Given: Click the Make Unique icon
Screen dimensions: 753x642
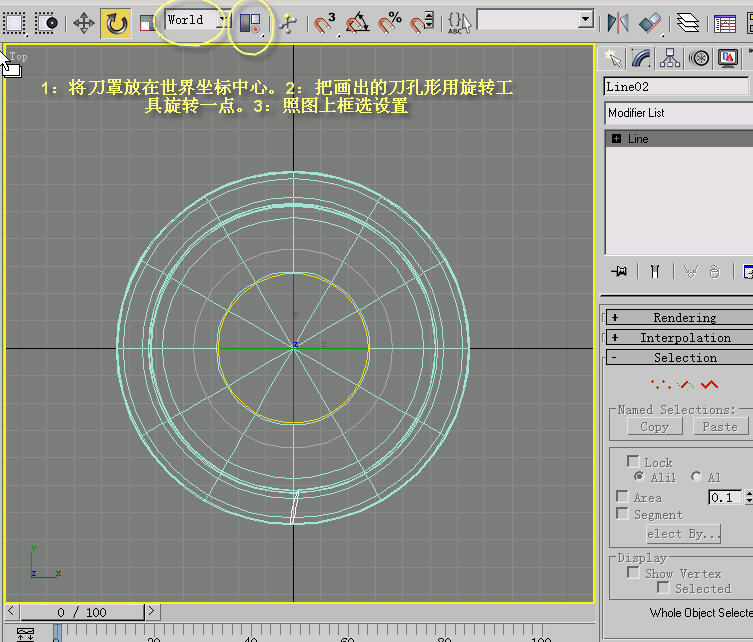Looking at the screenshot, I should click(691, 271).
